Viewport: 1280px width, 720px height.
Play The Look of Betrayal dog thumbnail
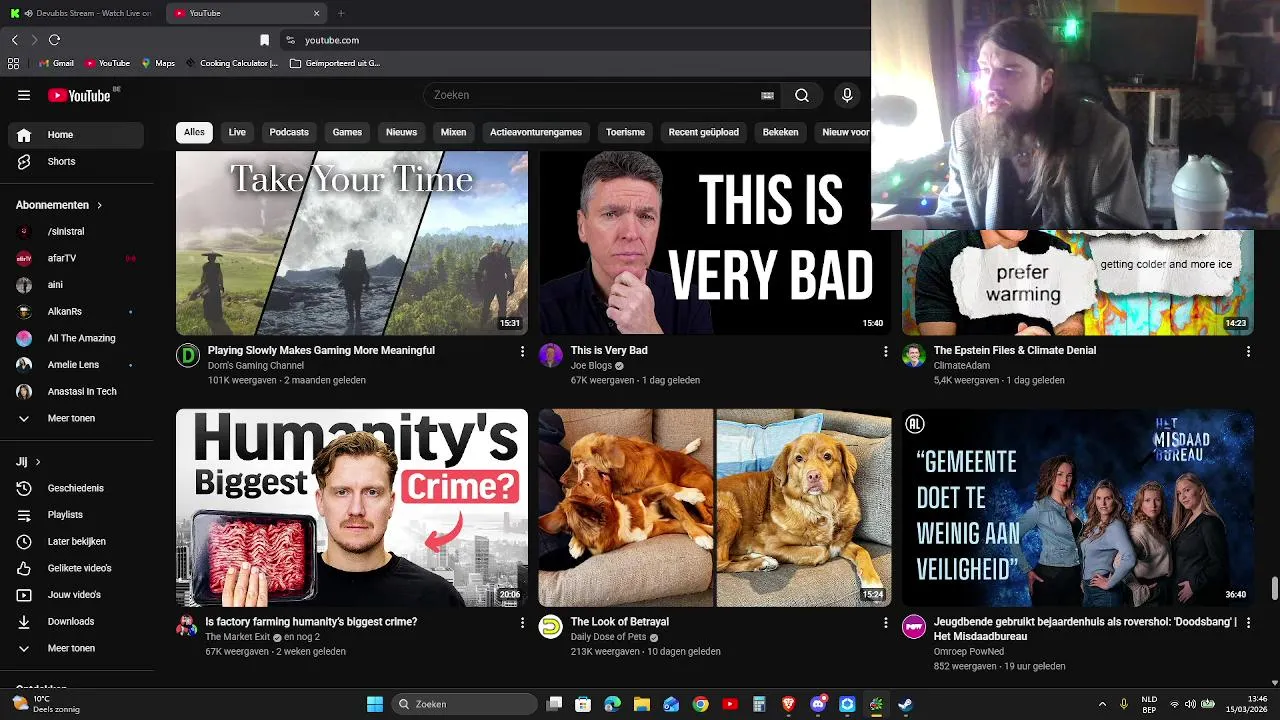tap(715, 508)
